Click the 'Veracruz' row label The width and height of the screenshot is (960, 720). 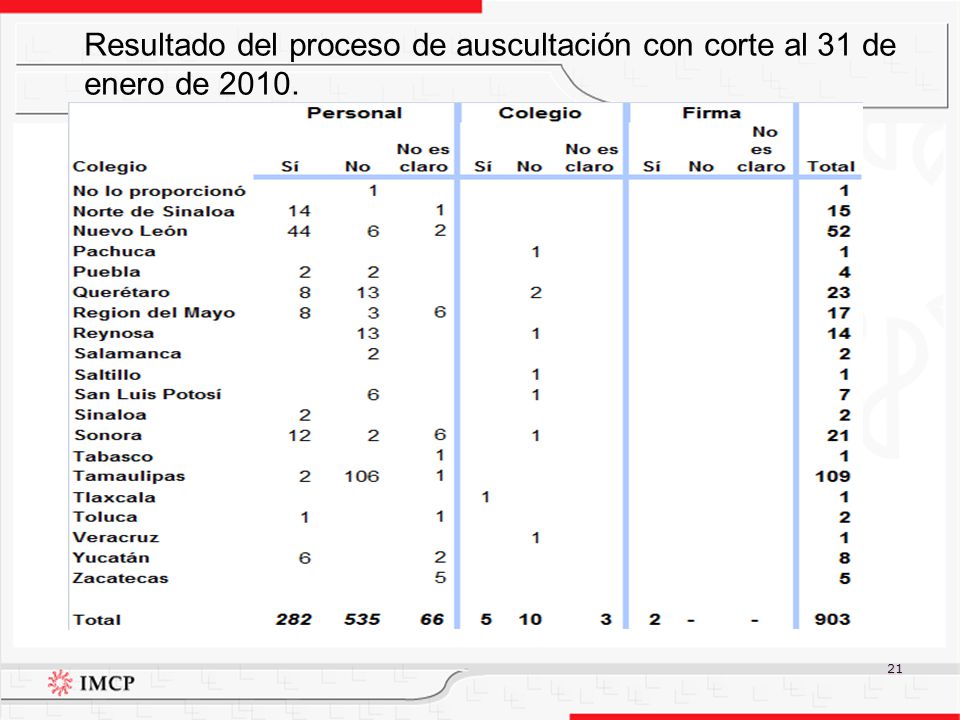(116, 538)
